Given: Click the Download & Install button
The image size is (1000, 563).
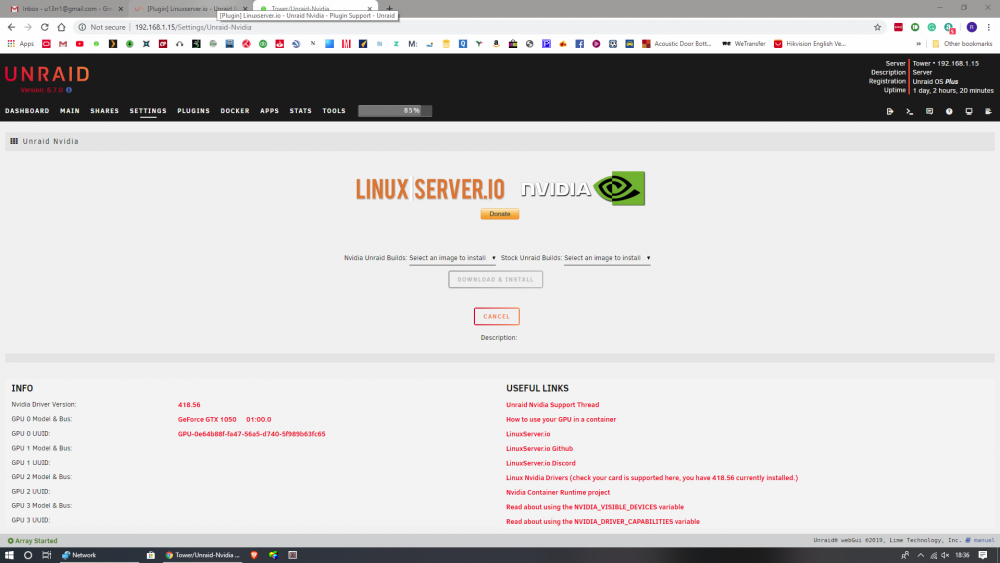Looking at the screenshot, I should click(x=496, y=279).
